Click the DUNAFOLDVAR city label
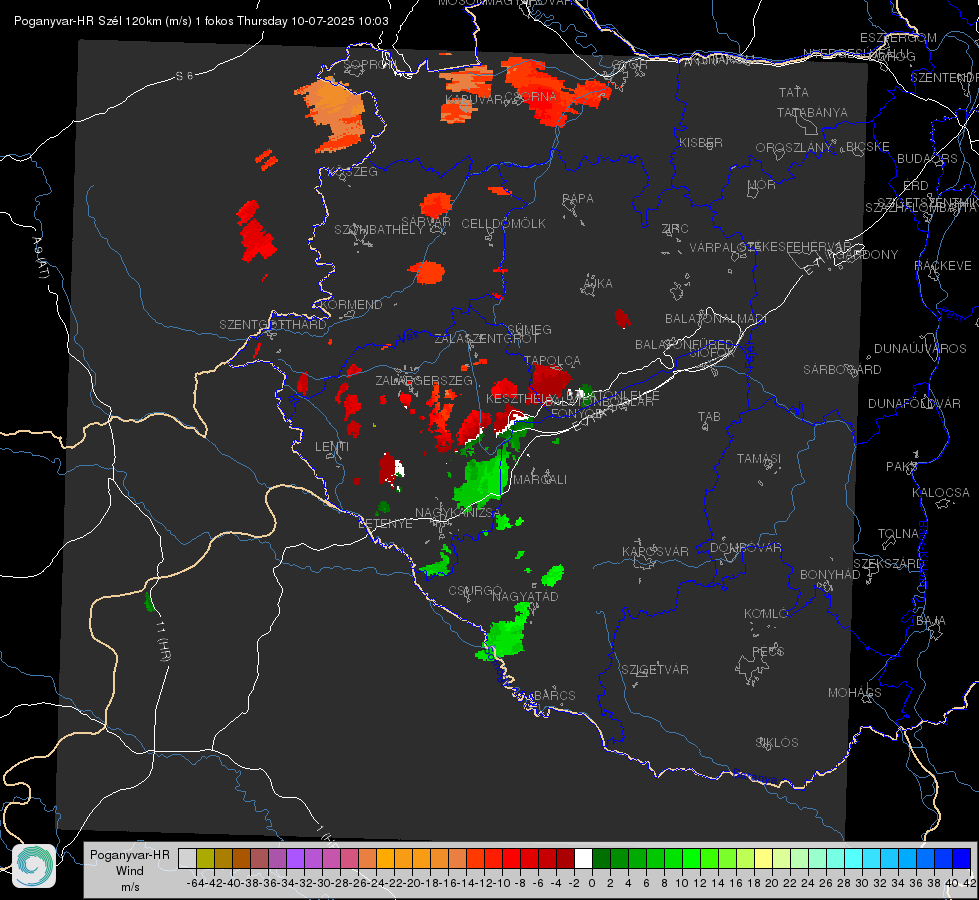979x900 pixels. [914, 403]
